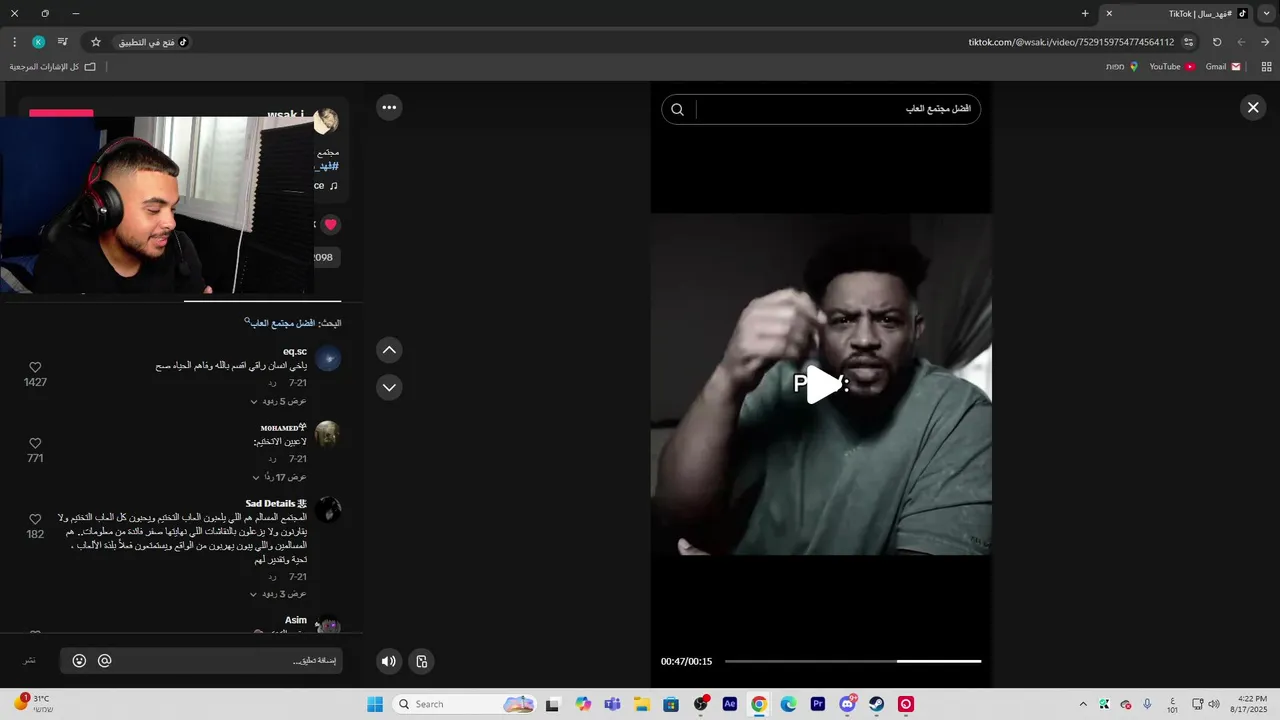Expand 3 replies under Sad Details comment
Screen dimensions: 1280x720
point(279,594)
